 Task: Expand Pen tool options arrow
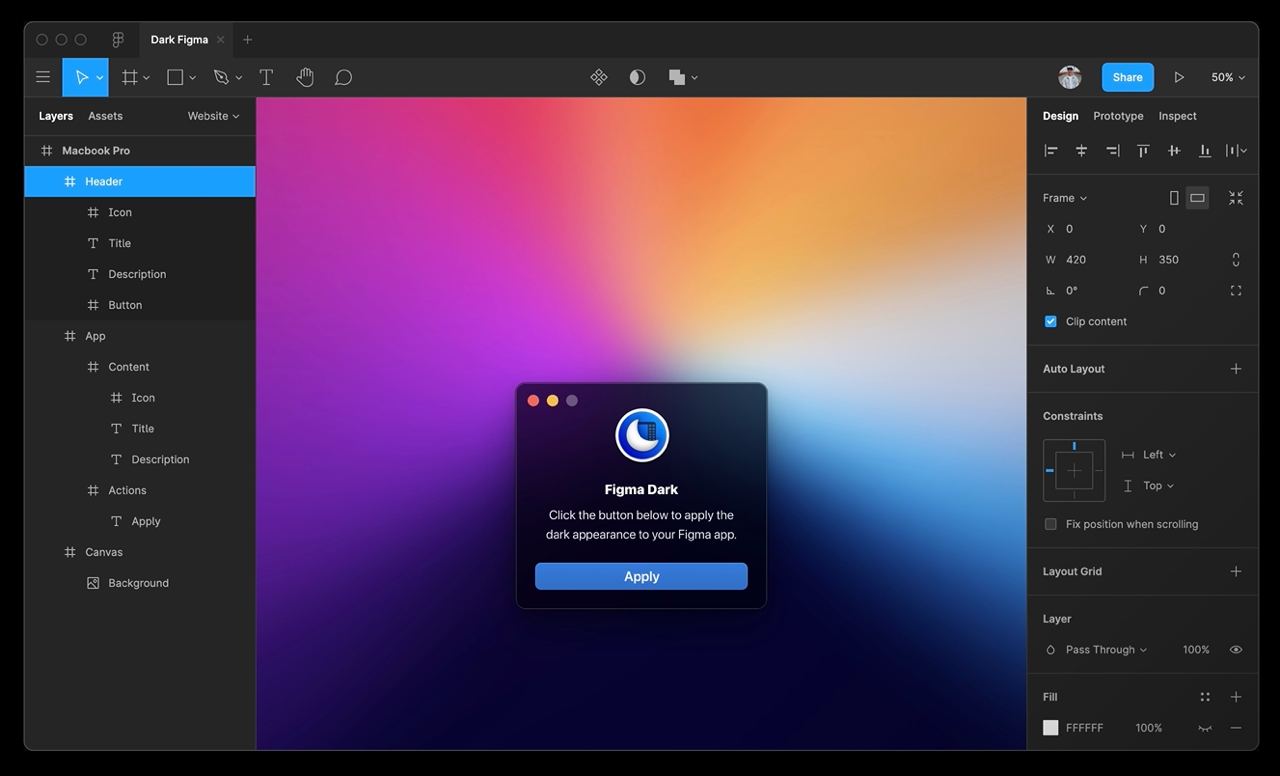tap(238, 78)
